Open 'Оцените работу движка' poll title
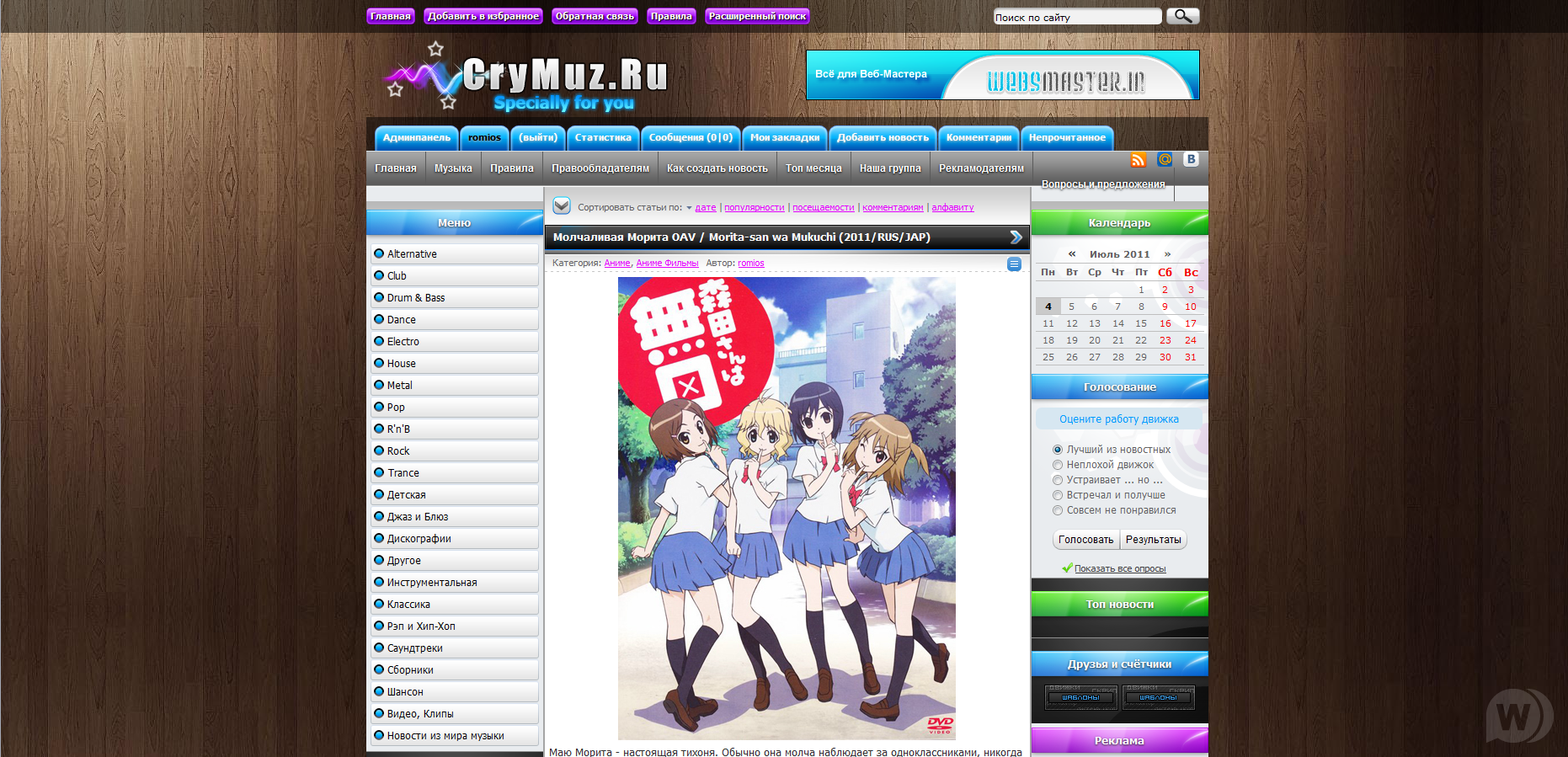 tap(1119, 419)
